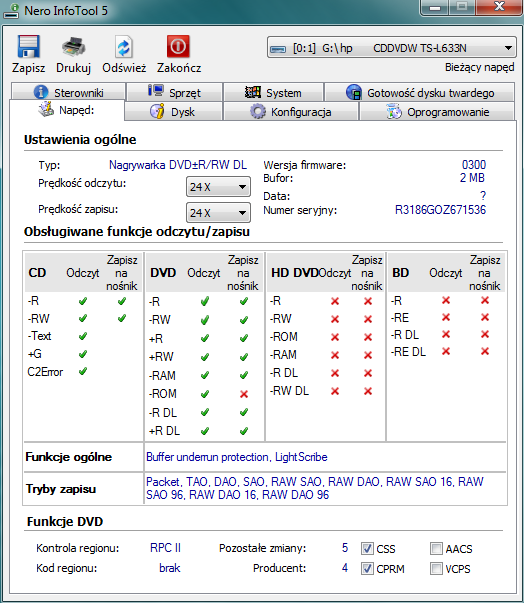Click the Napęd drive tab icon

coord(46,109)
